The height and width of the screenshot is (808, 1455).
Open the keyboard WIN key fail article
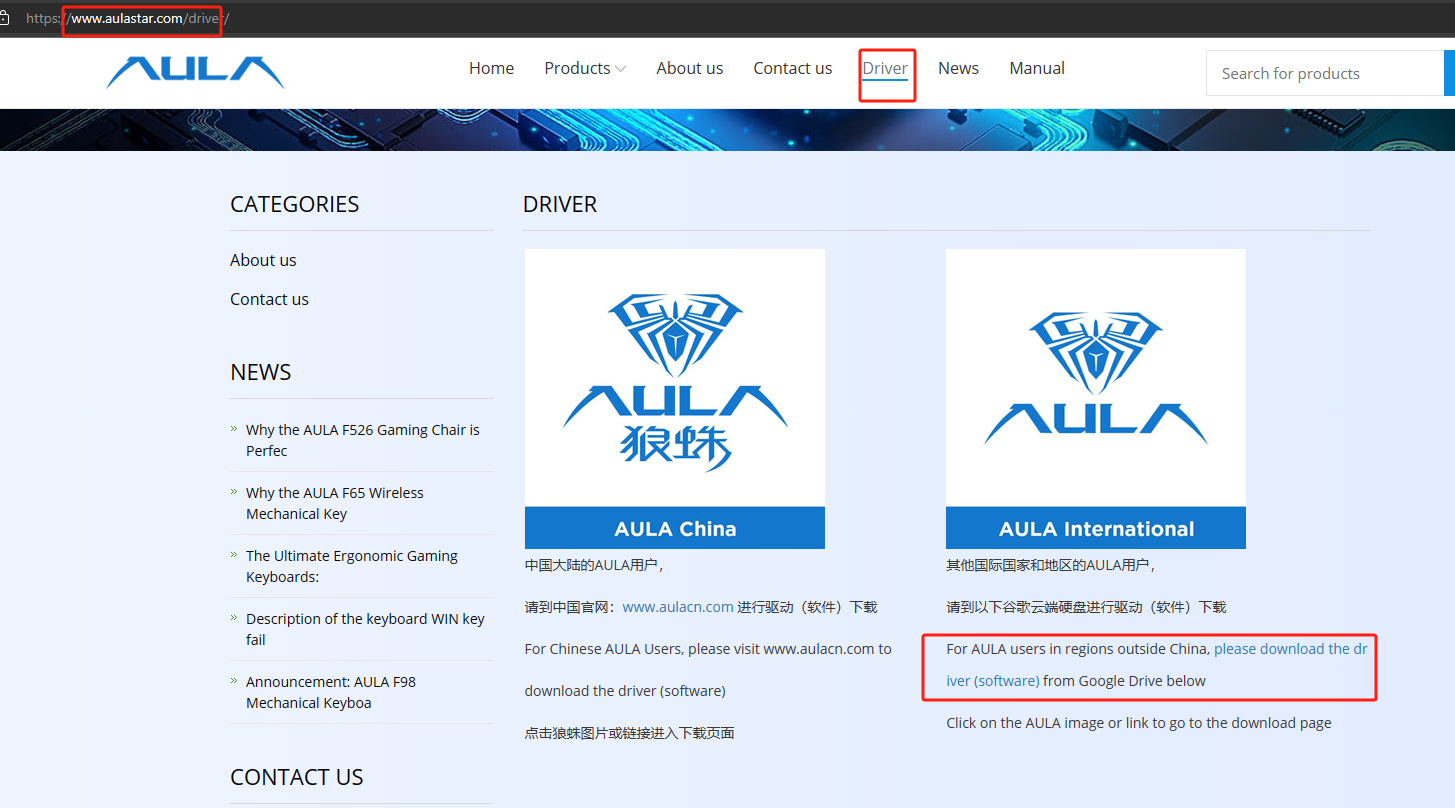pos(365,629)
